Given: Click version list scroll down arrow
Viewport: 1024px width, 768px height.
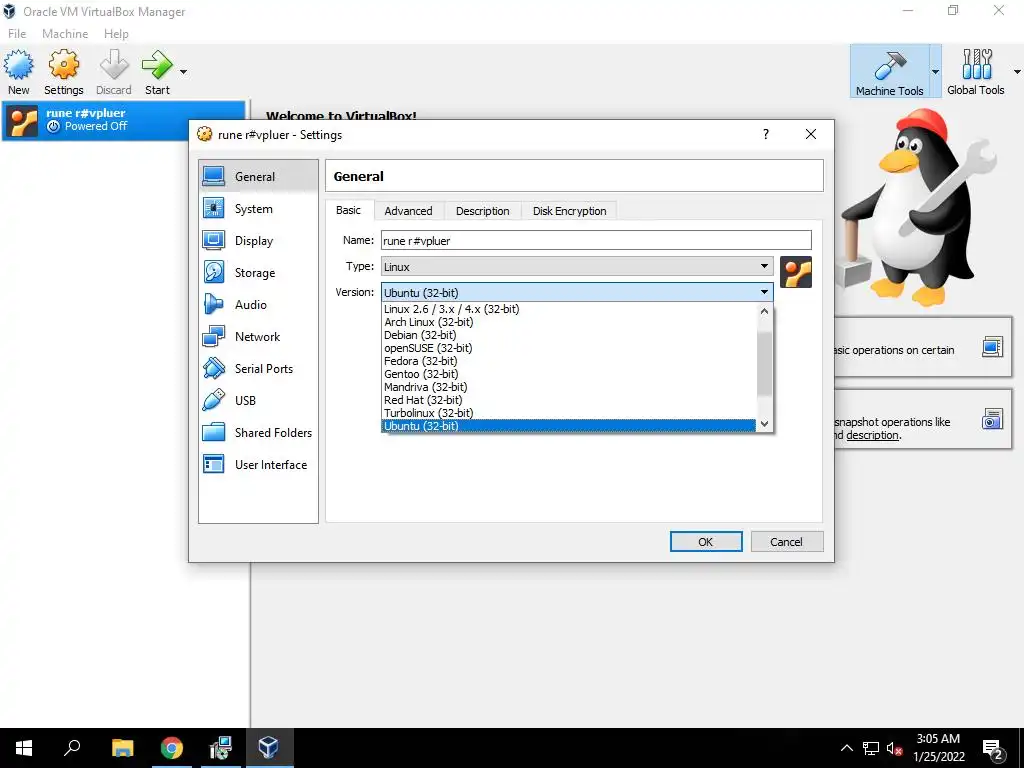Looking at the screenshot, I should point(764,424).
